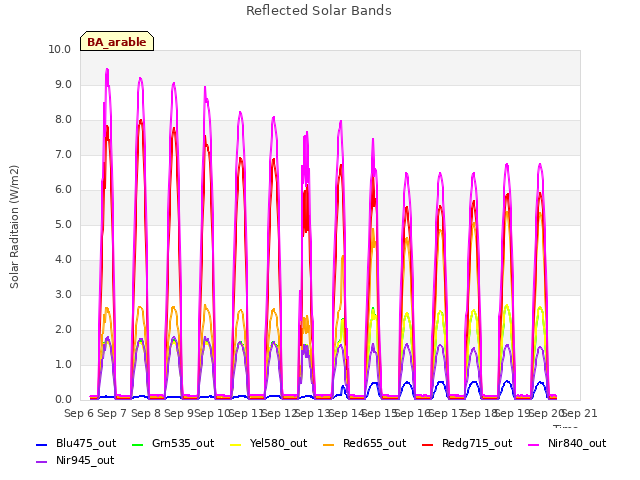Click the orange Red655_out legend swatch

point(328,444)
